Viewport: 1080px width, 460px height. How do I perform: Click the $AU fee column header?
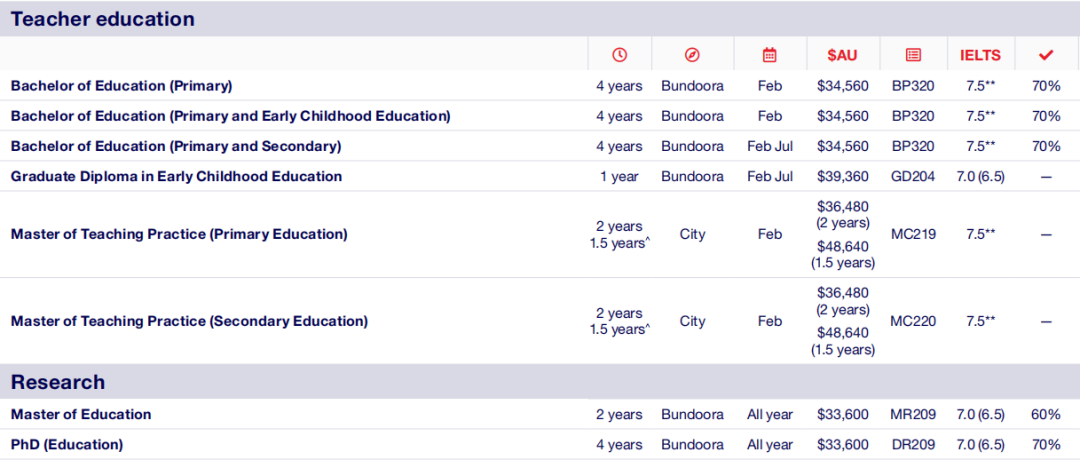[842, 55]
